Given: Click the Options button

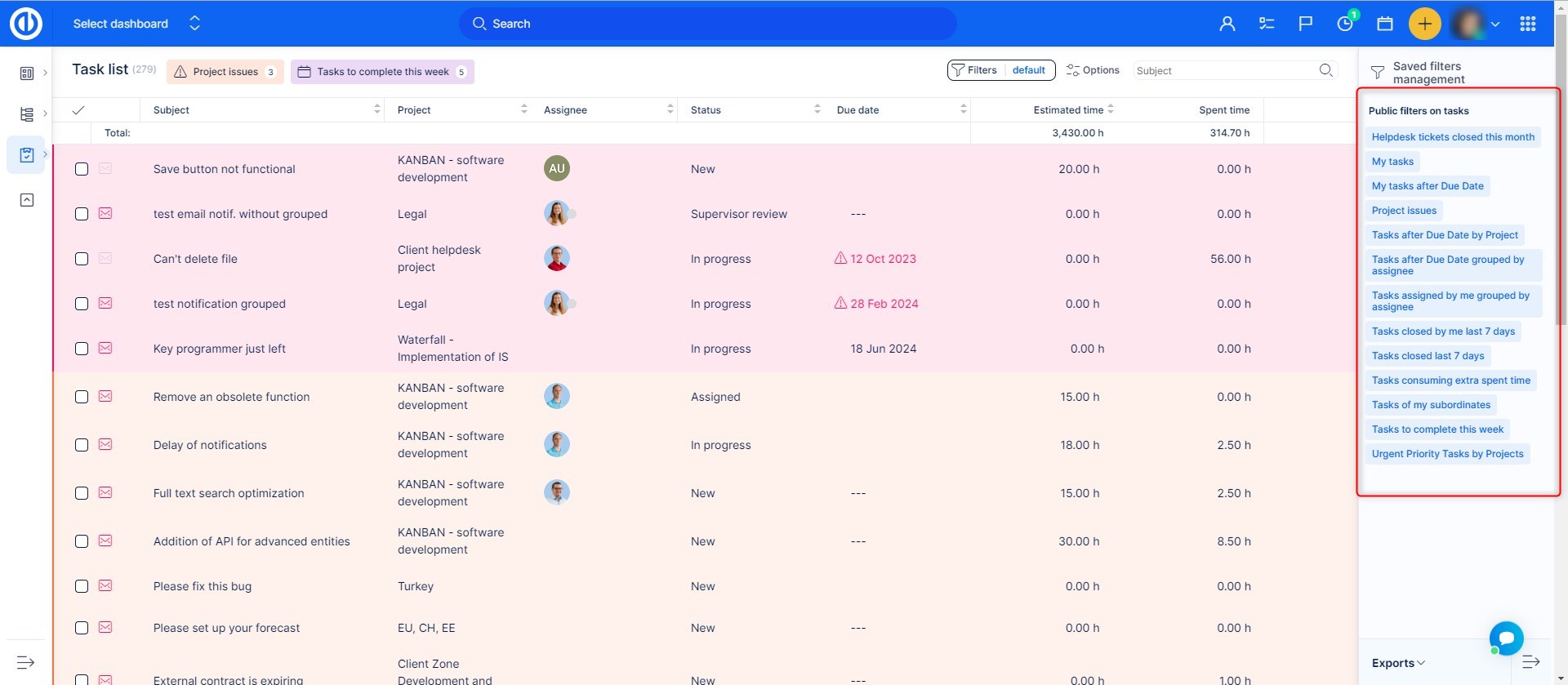Looking at the screenshot, I should [1093, 70].
